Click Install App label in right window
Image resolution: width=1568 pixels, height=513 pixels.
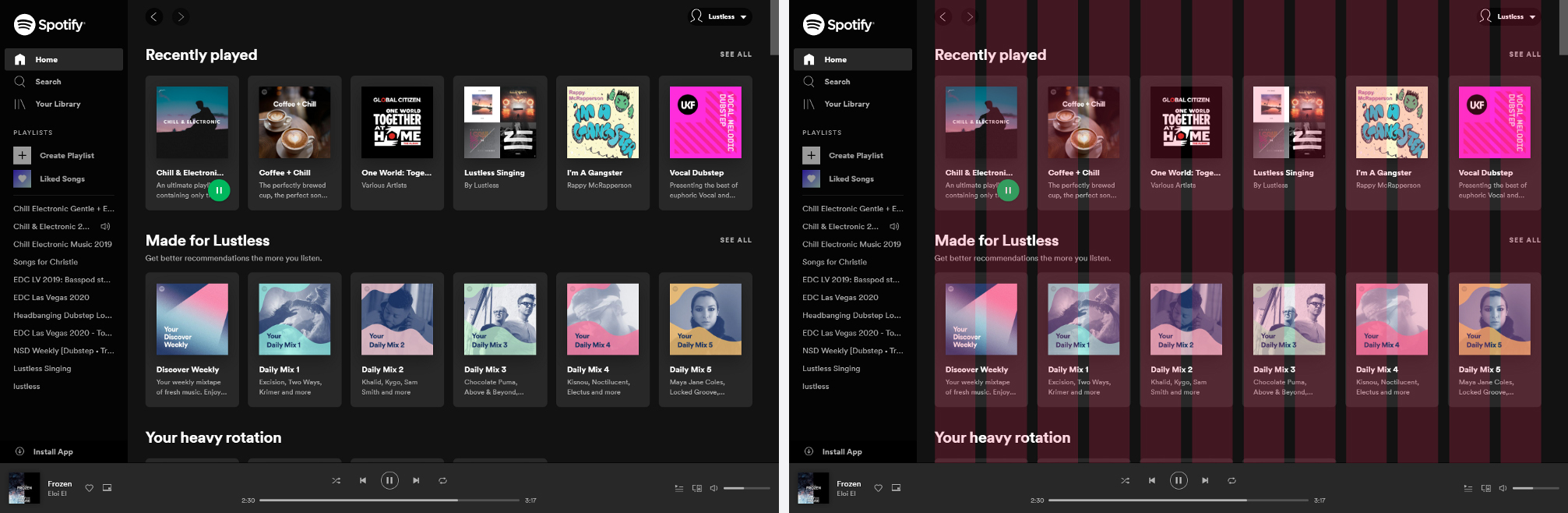click(842, 452)
